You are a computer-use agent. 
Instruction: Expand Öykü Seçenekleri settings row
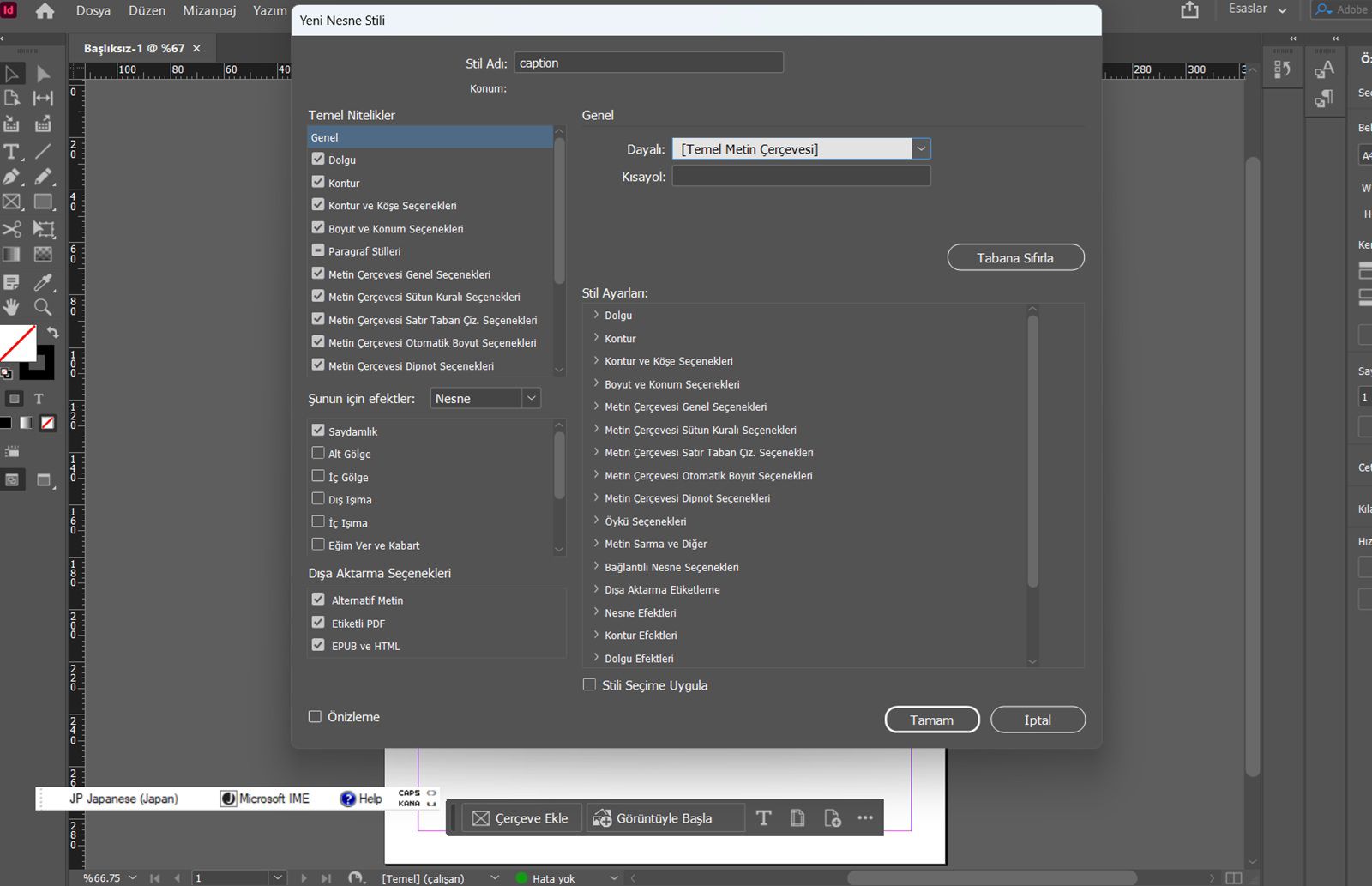(596, 521)
